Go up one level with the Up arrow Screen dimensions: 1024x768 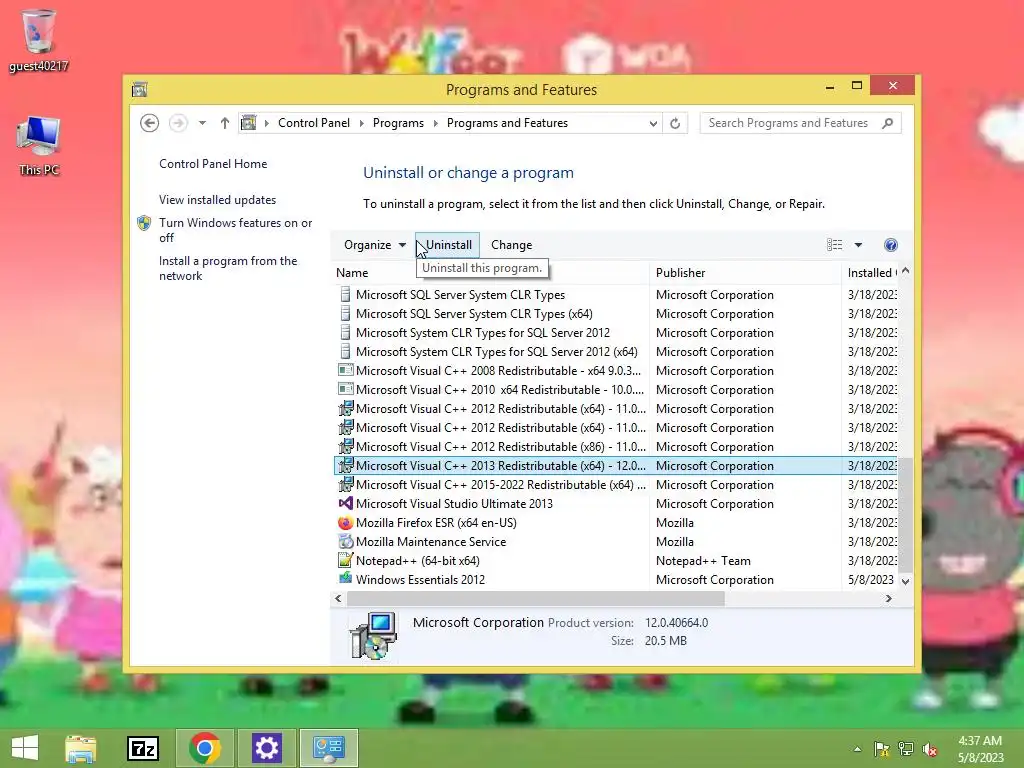[225, 123]
